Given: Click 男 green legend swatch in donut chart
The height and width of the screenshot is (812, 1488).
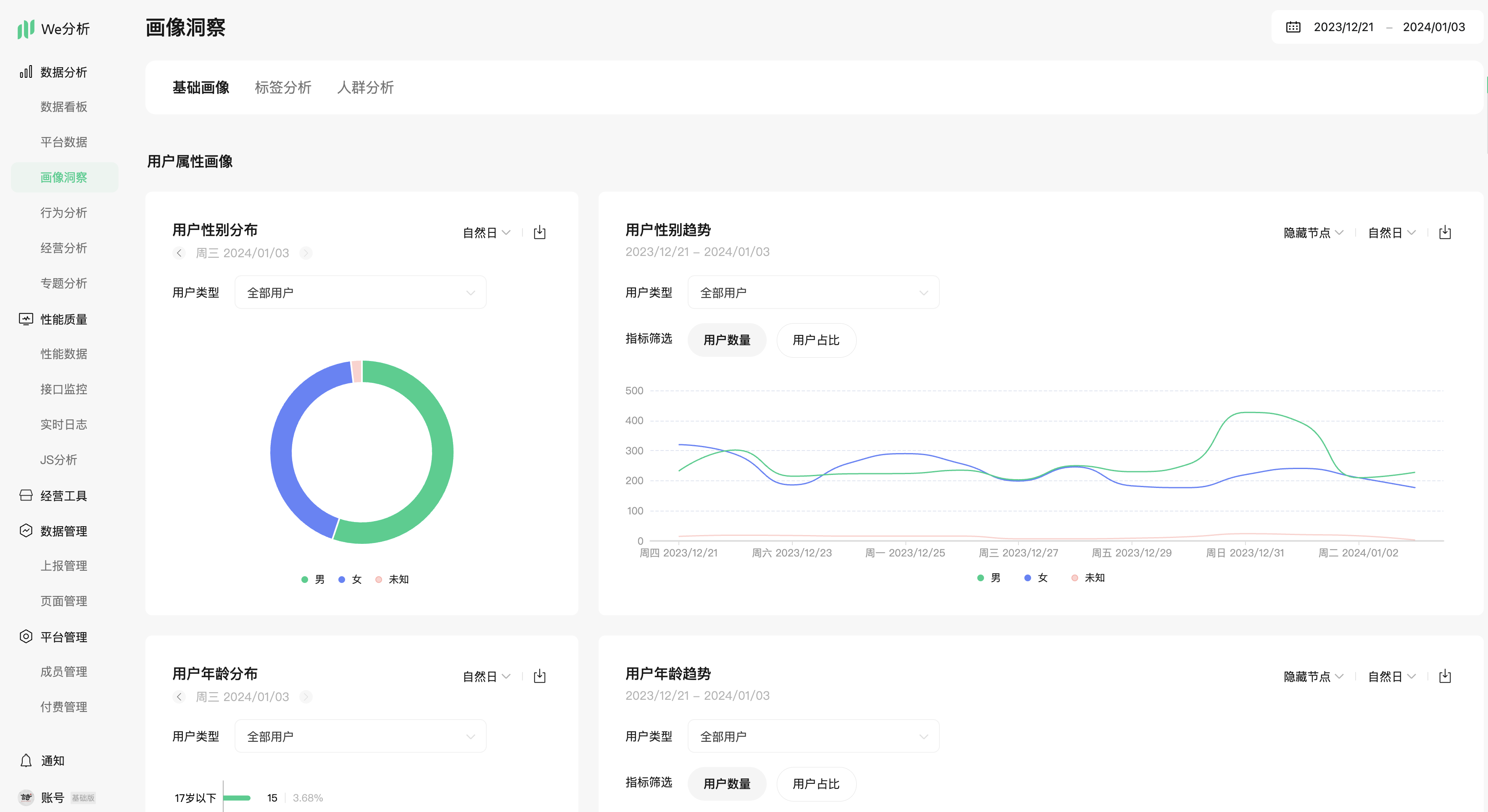Looking at the screenshot, I should point(304,579).
